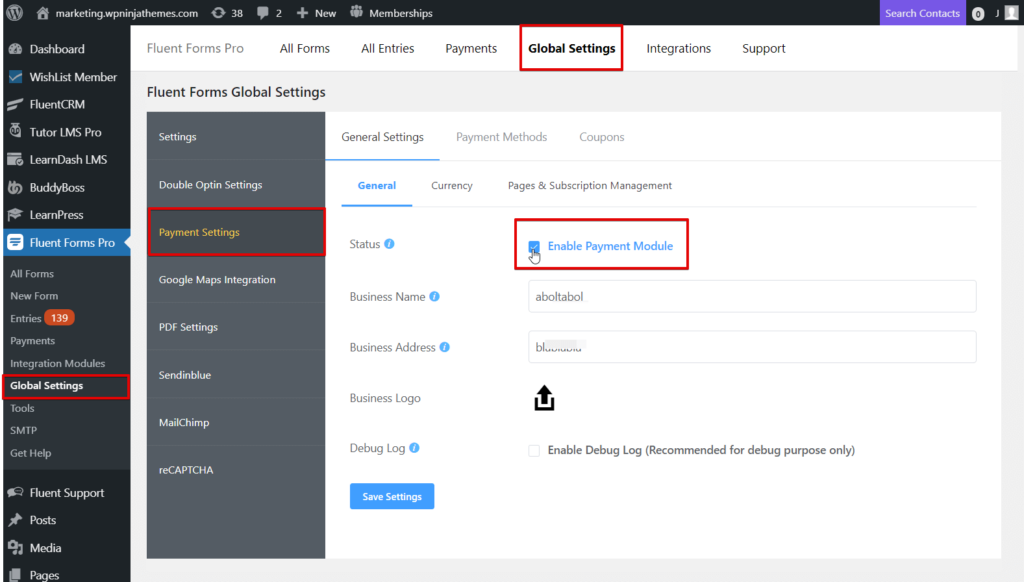Open the Payments top tab
Image resolution: width=1024 pixels, height=582 pixels.
click(472, 48)
